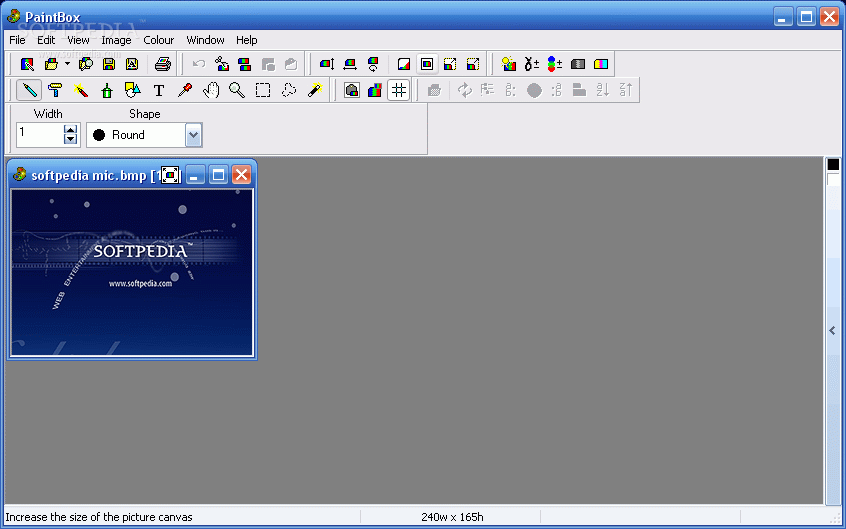Image resolution: width=846 pixels, height=529 pixels.
Task: Increase Width with the up spinner arrow
Action: tap(70, 130)
